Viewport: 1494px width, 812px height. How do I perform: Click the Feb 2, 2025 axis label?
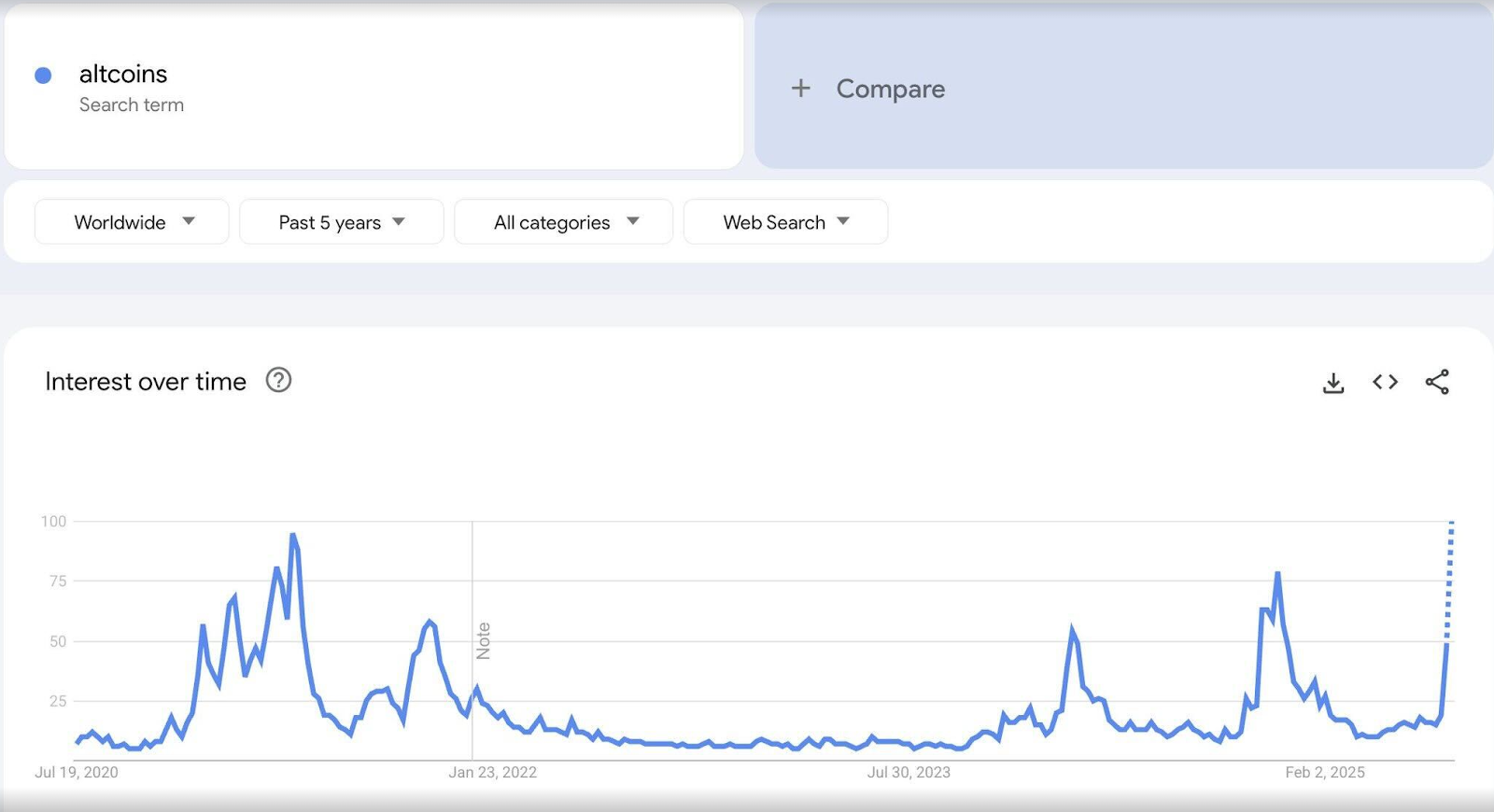point(1325,772)
